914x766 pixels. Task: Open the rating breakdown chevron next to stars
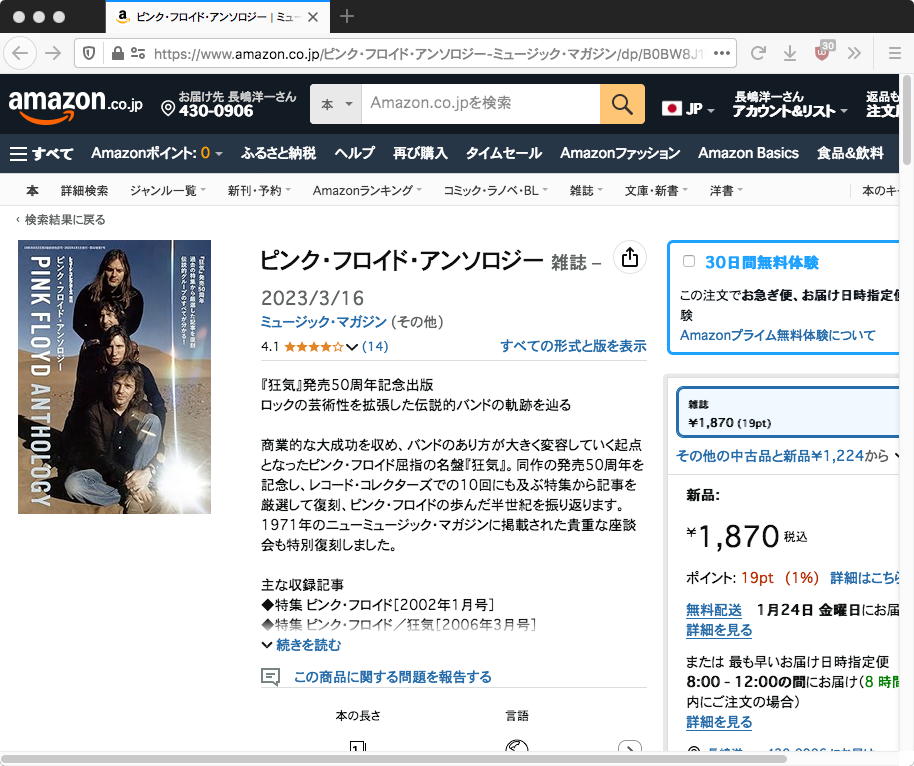pos(351,347)
